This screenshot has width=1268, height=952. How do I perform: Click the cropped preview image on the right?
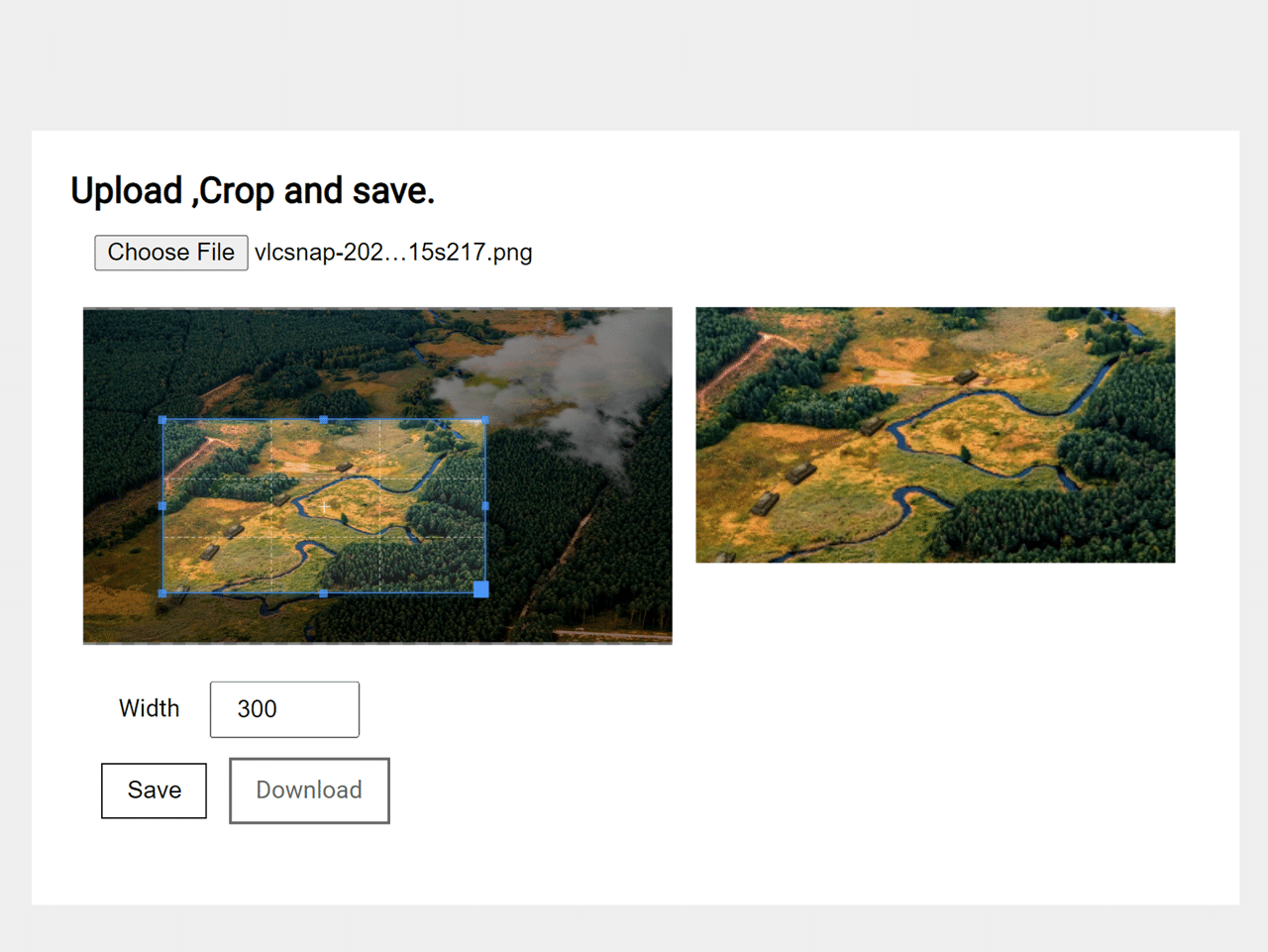click(934, 434)
